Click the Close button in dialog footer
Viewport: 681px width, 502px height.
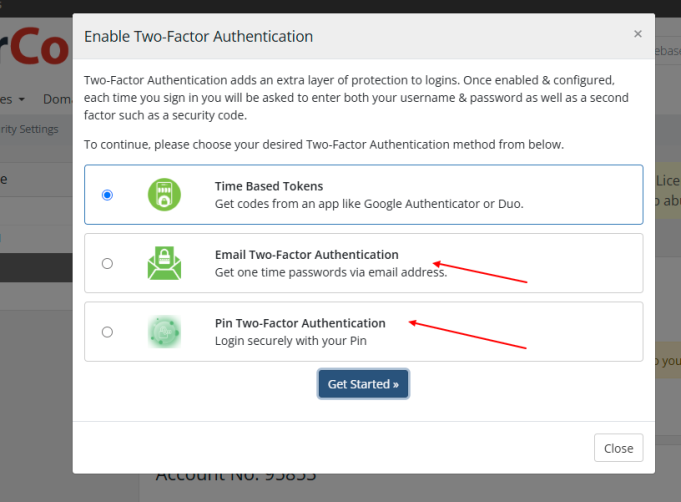point(618,448)
